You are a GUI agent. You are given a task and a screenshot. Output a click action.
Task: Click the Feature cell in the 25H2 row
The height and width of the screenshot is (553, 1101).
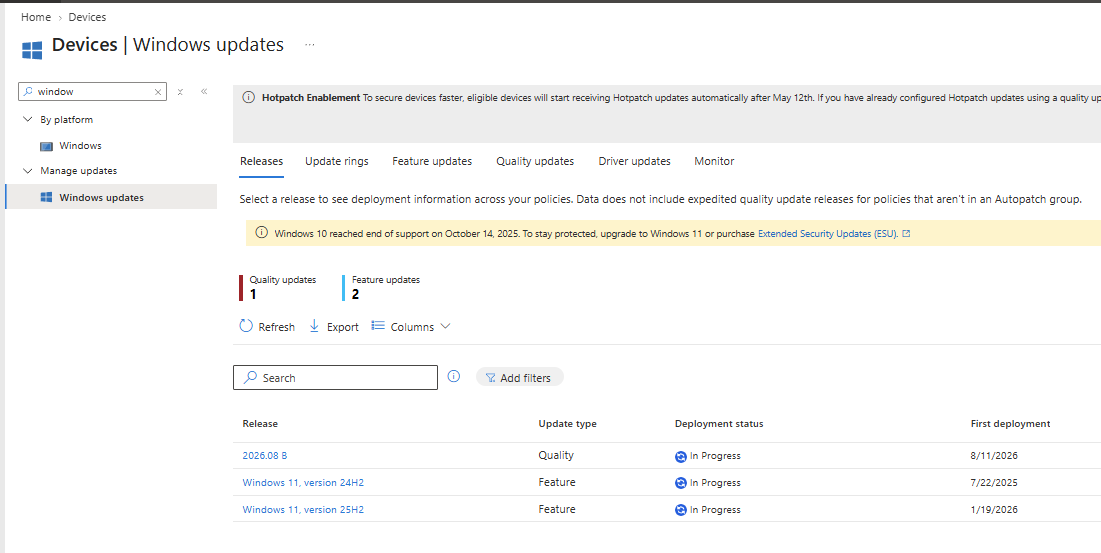[557, 509]
